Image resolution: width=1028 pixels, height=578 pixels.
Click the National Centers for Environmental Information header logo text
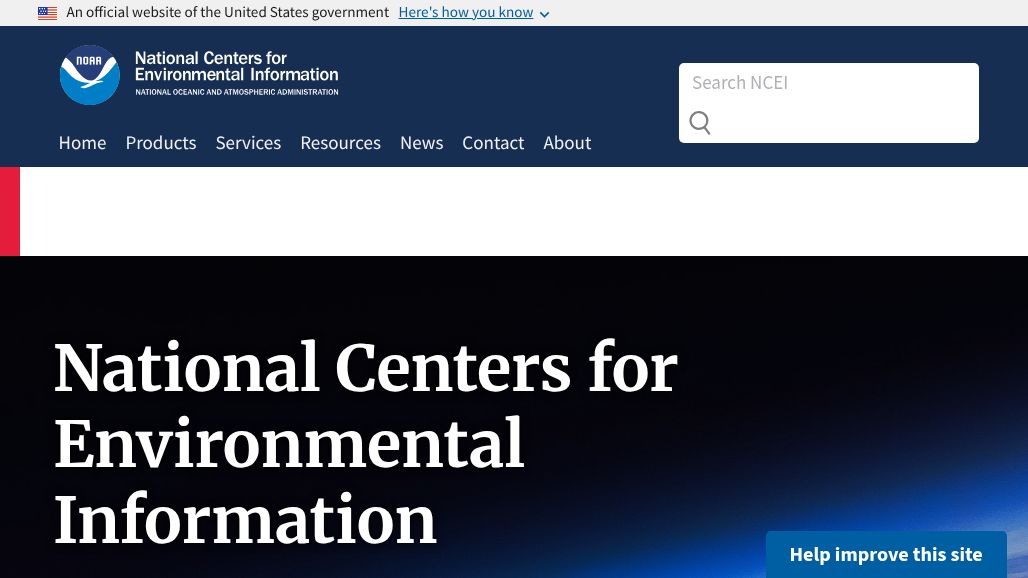(237, 73)
